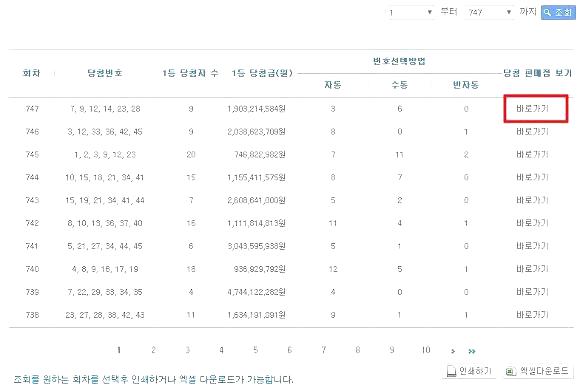Click the 당첨 판매점 보기 column header
The width and height of the screenshot is (580, 388).
point(537,73)
